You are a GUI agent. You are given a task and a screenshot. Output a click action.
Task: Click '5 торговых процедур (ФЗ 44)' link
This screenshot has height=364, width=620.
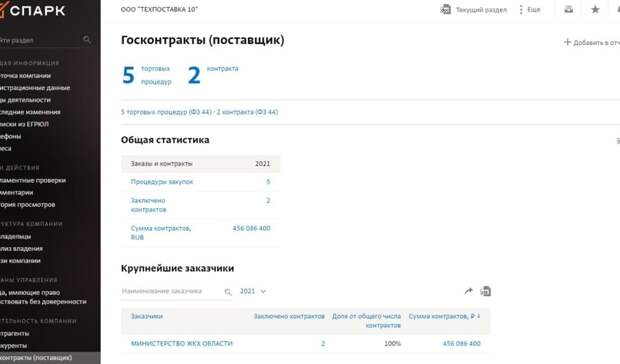coord(166,112)
